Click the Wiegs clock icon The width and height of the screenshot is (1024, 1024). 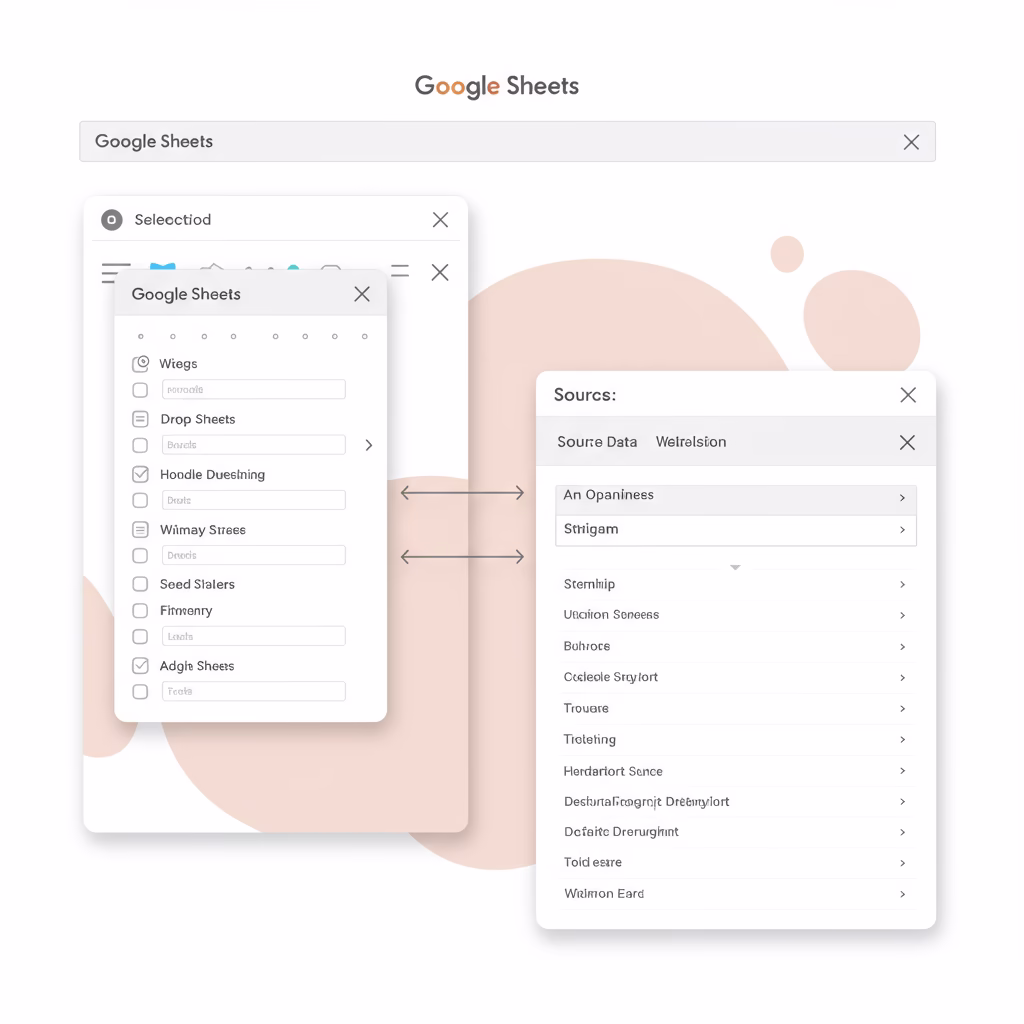pos(140,363)
